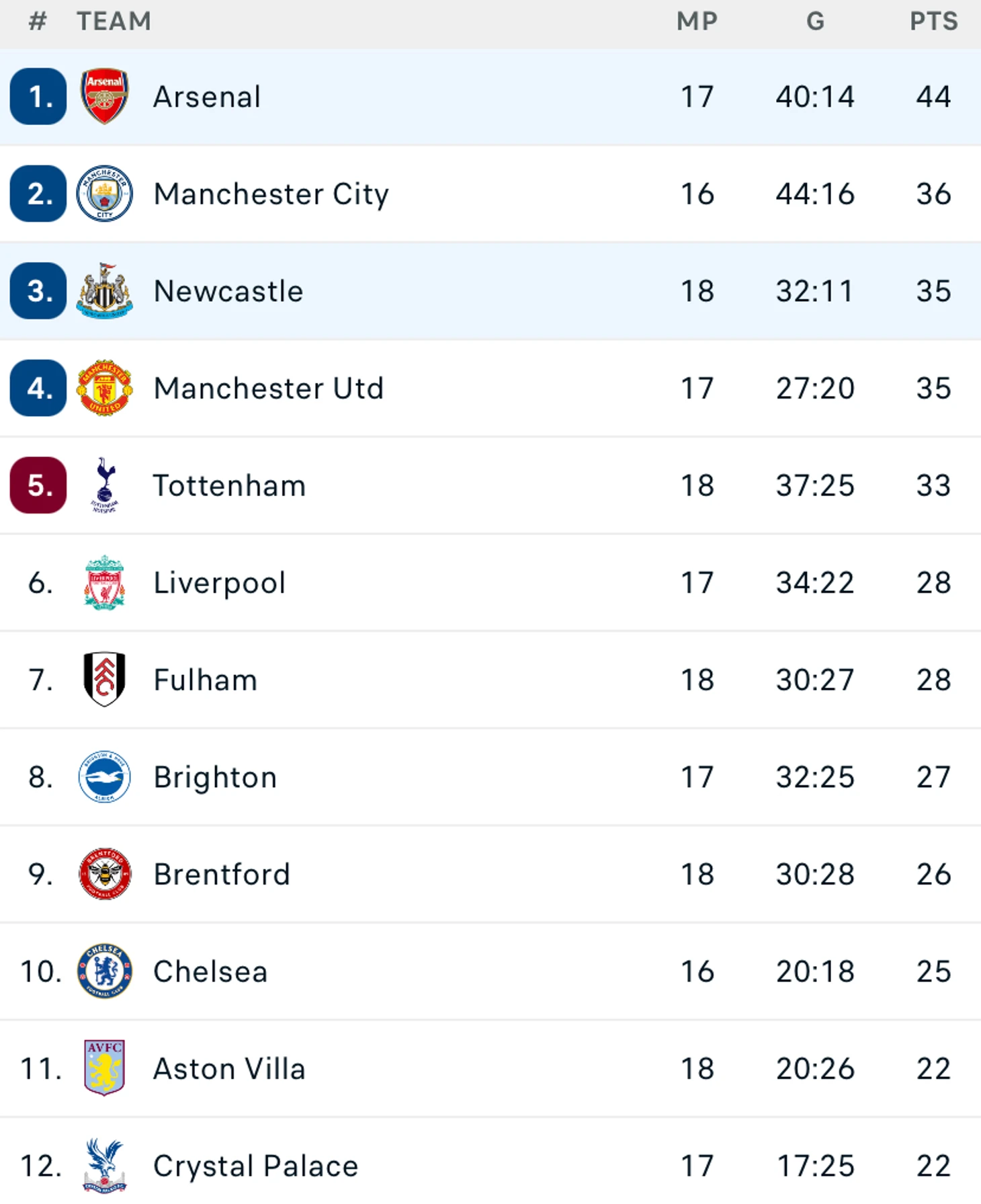981x1204 pixels.
Task: Click the Brentford bee crest
Action: pyautogui.click(x=104, y=874)
